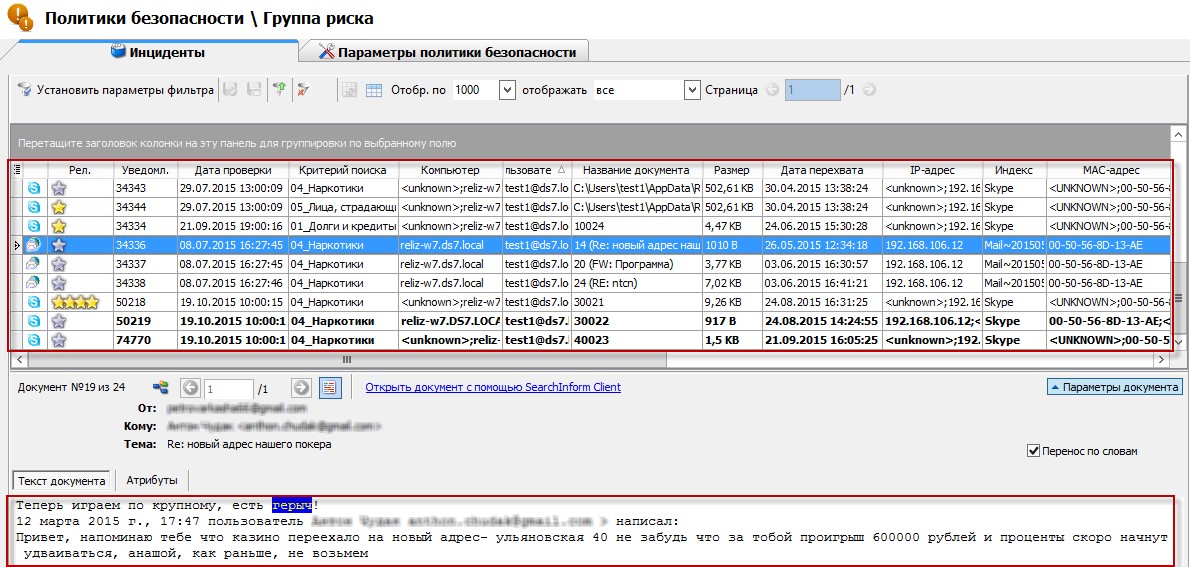Click the relevance star in row 50219
Image resolution: width=1190 pixels, height=567 pixels.
point(58,321)
